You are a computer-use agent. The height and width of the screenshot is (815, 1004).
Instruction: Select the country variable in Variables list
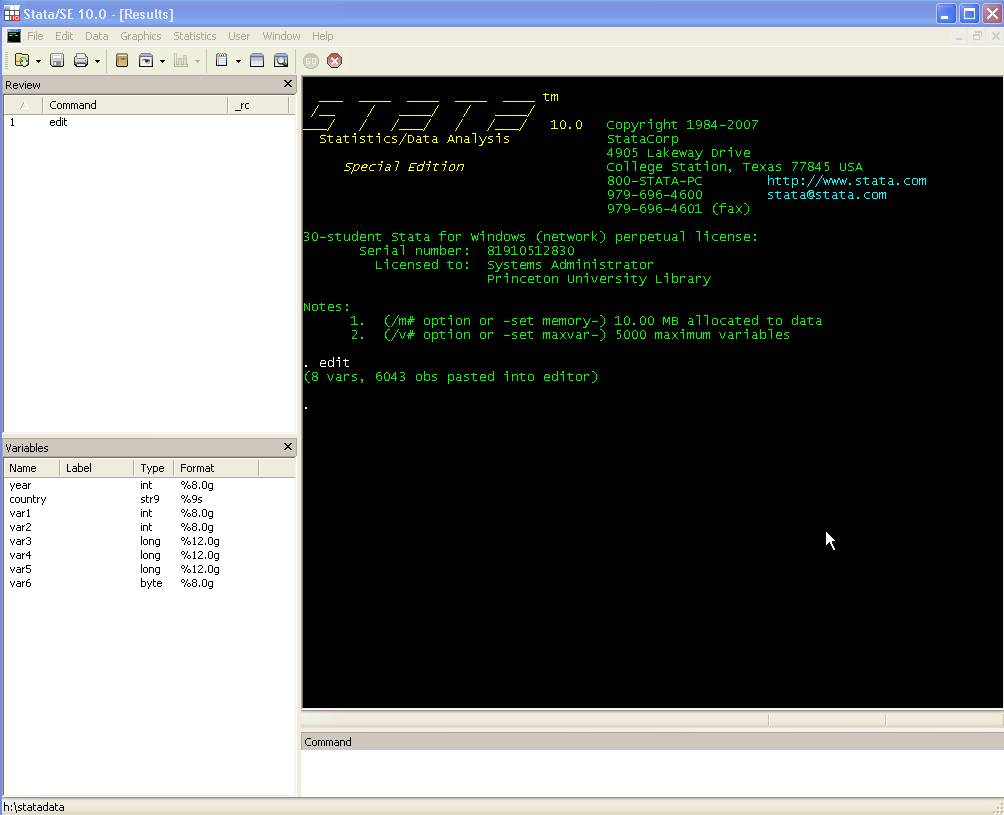28,499
